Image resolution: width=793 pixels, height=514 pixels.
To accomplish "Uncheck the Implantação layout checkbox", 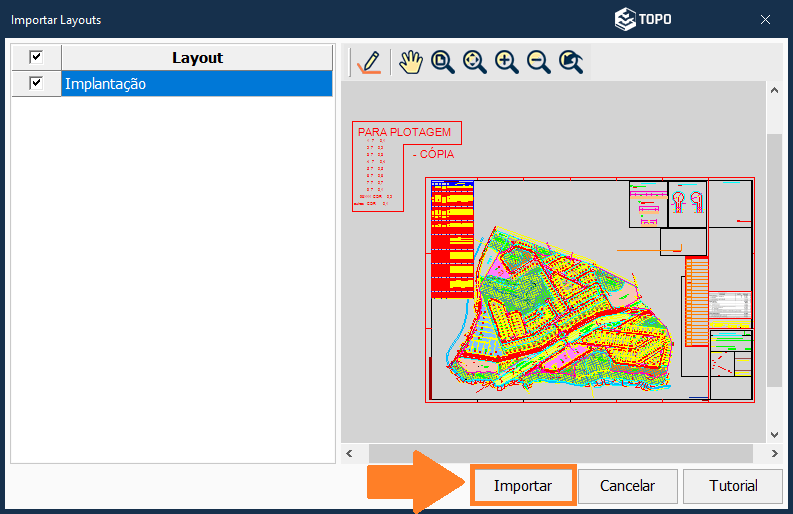I will click(36, 84).
